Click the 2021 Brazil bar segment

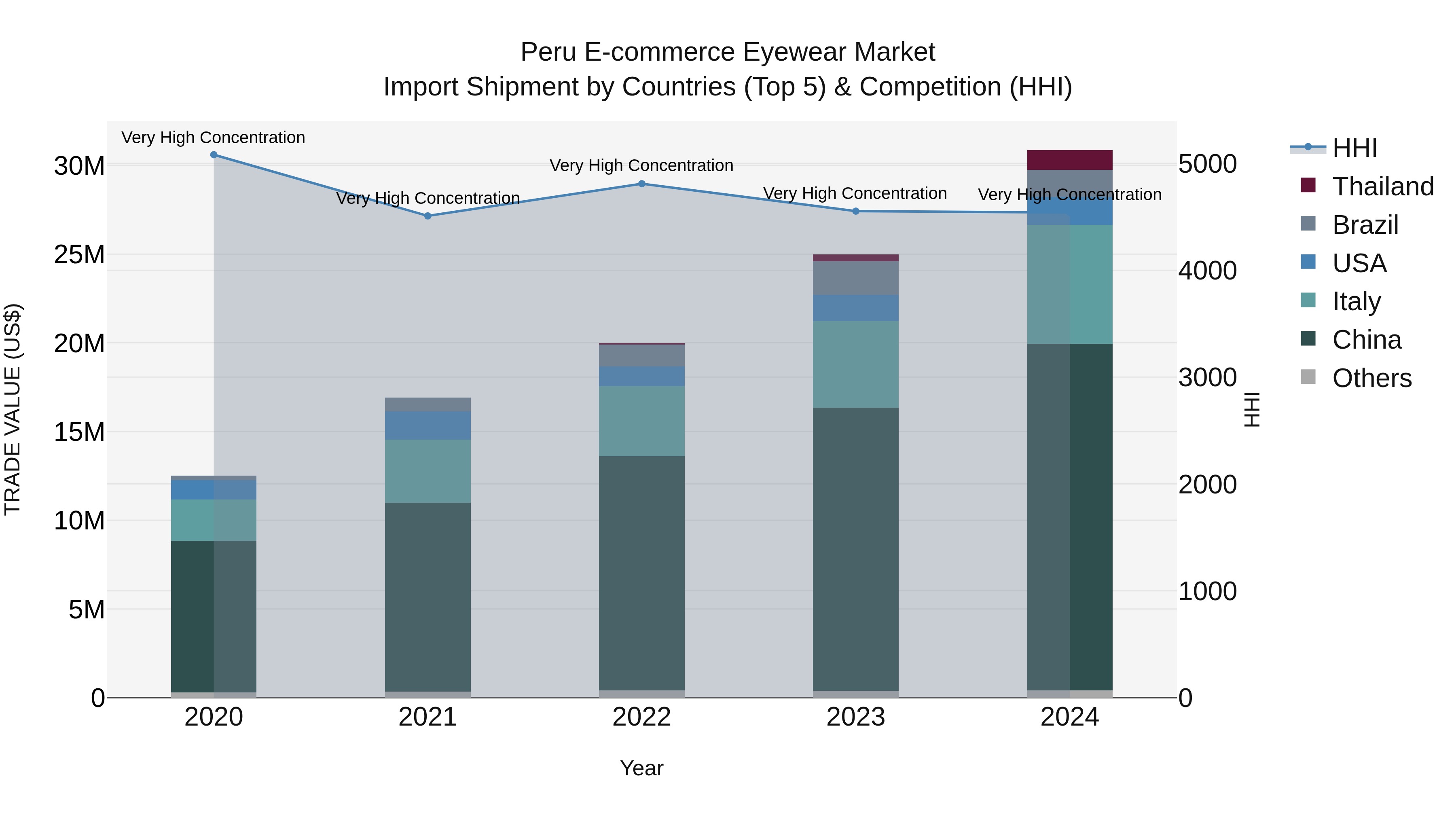pyautogui.click(x=428, y=405)
